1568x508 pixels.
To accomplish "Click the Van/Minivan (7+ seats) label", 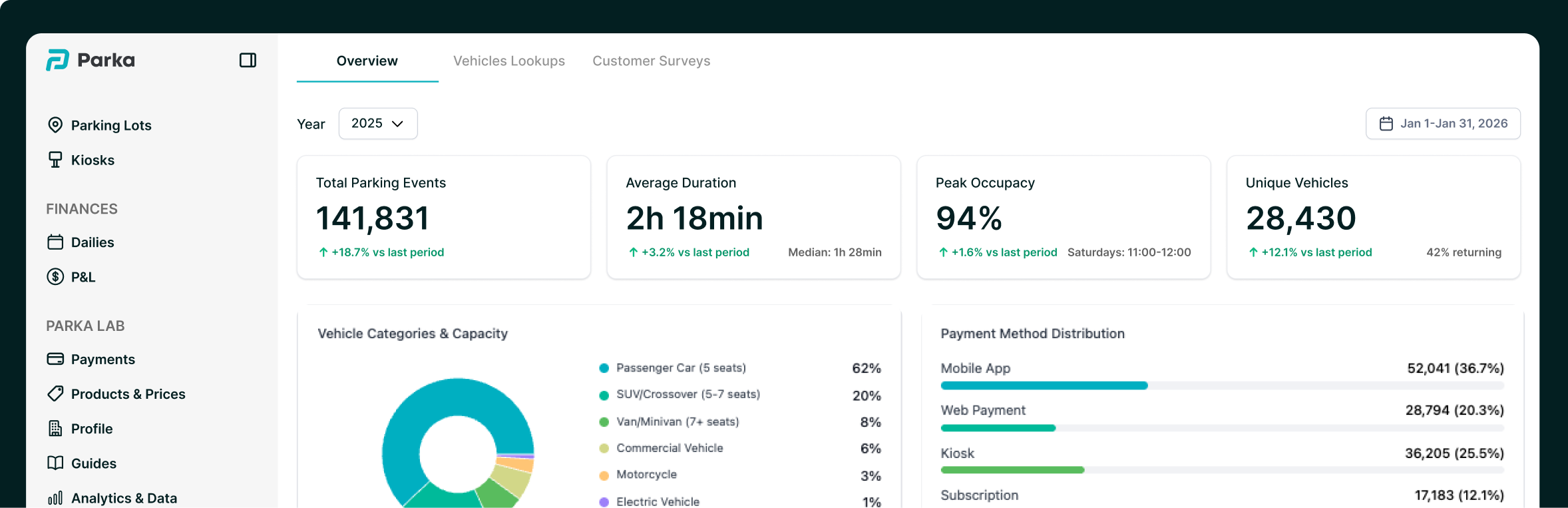I will click(678, 421).
